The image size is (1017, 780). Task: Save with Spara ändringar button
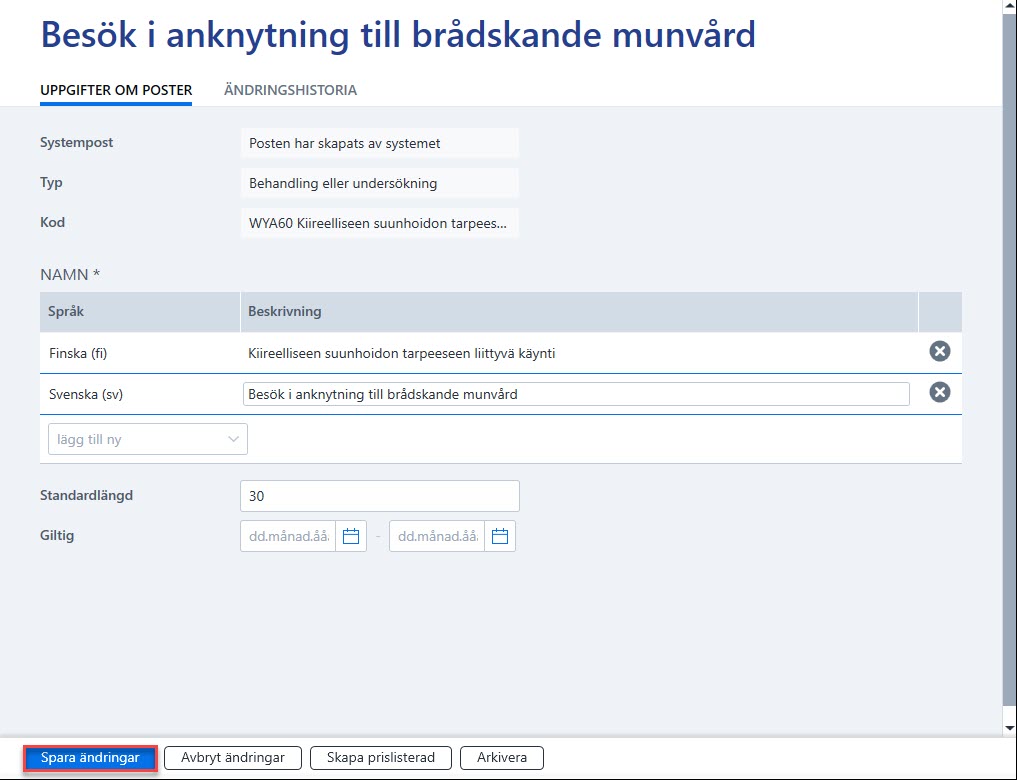90,758
